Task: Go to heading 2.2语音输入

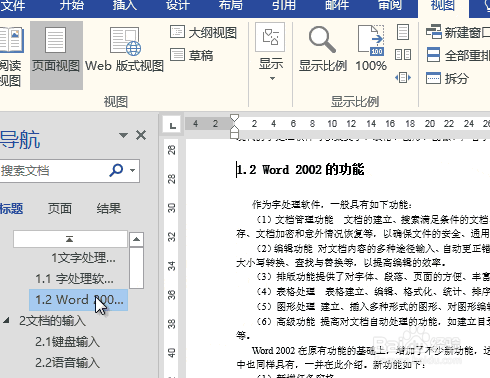Action: click(x=68, y=363)
